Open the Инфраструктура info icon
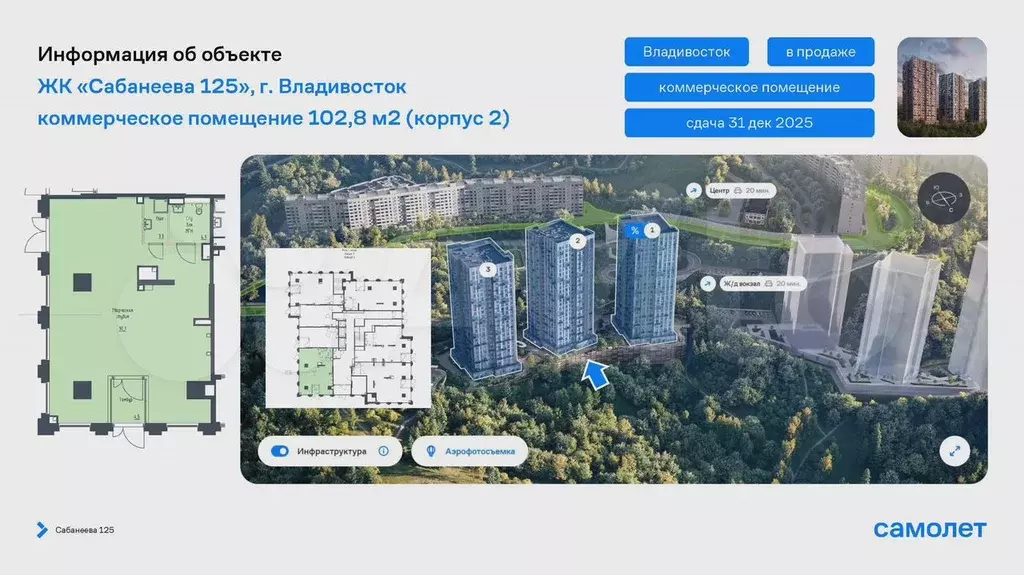Screen dimensions: 1024x575 (x=383, y=452)
